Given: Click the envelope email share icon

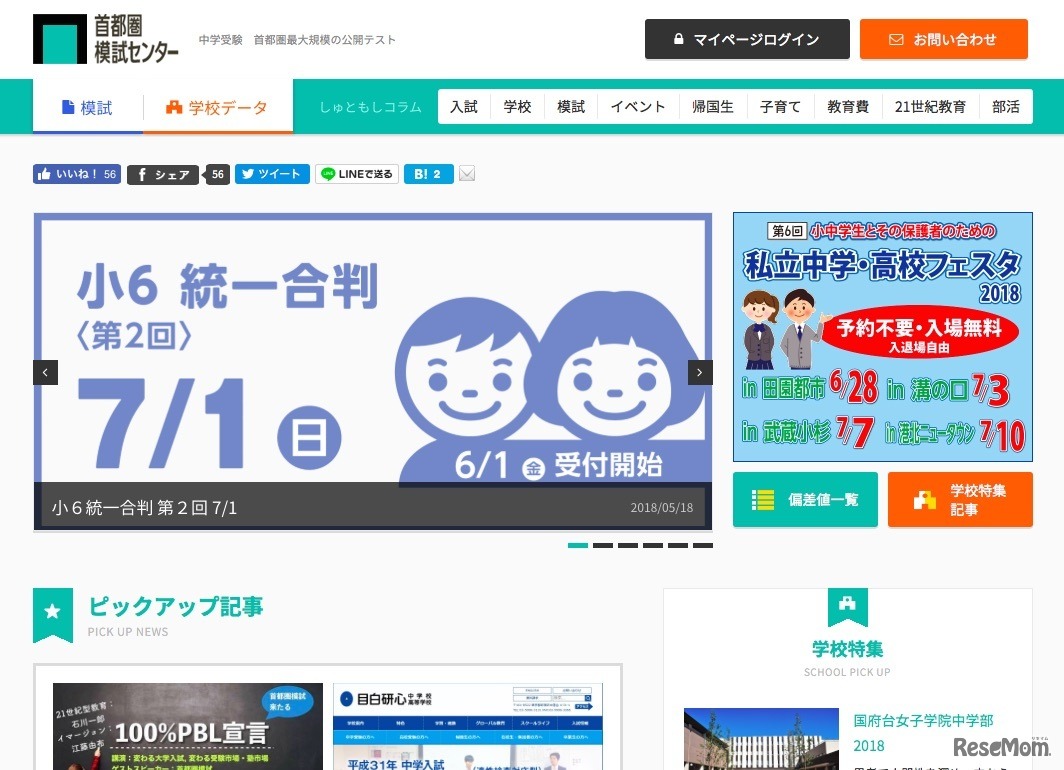Looking at the screenshot, I should (466, 174).
